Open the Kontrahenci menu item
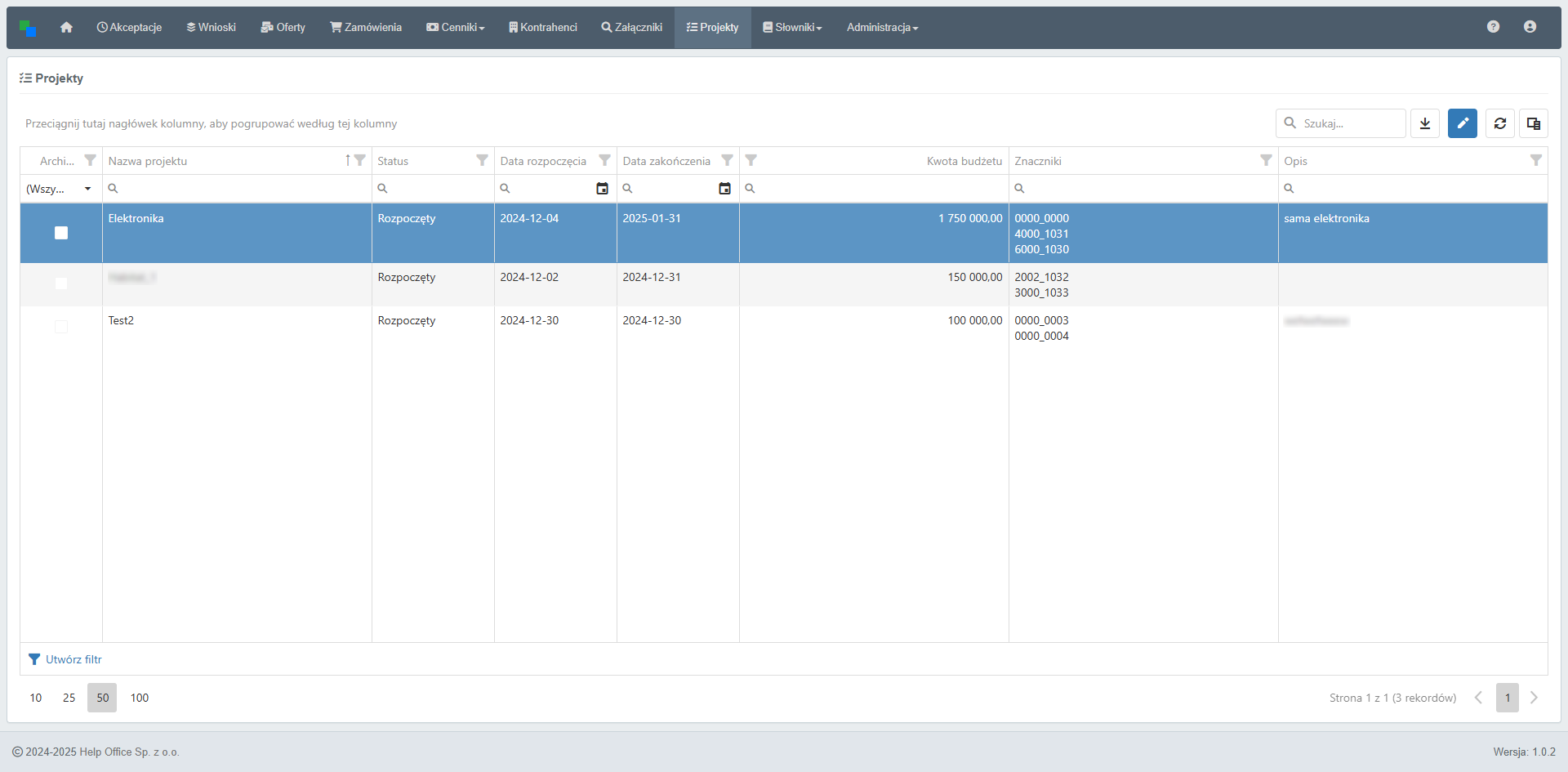This screenshot has width=1568, height=772. pos(543,28)
